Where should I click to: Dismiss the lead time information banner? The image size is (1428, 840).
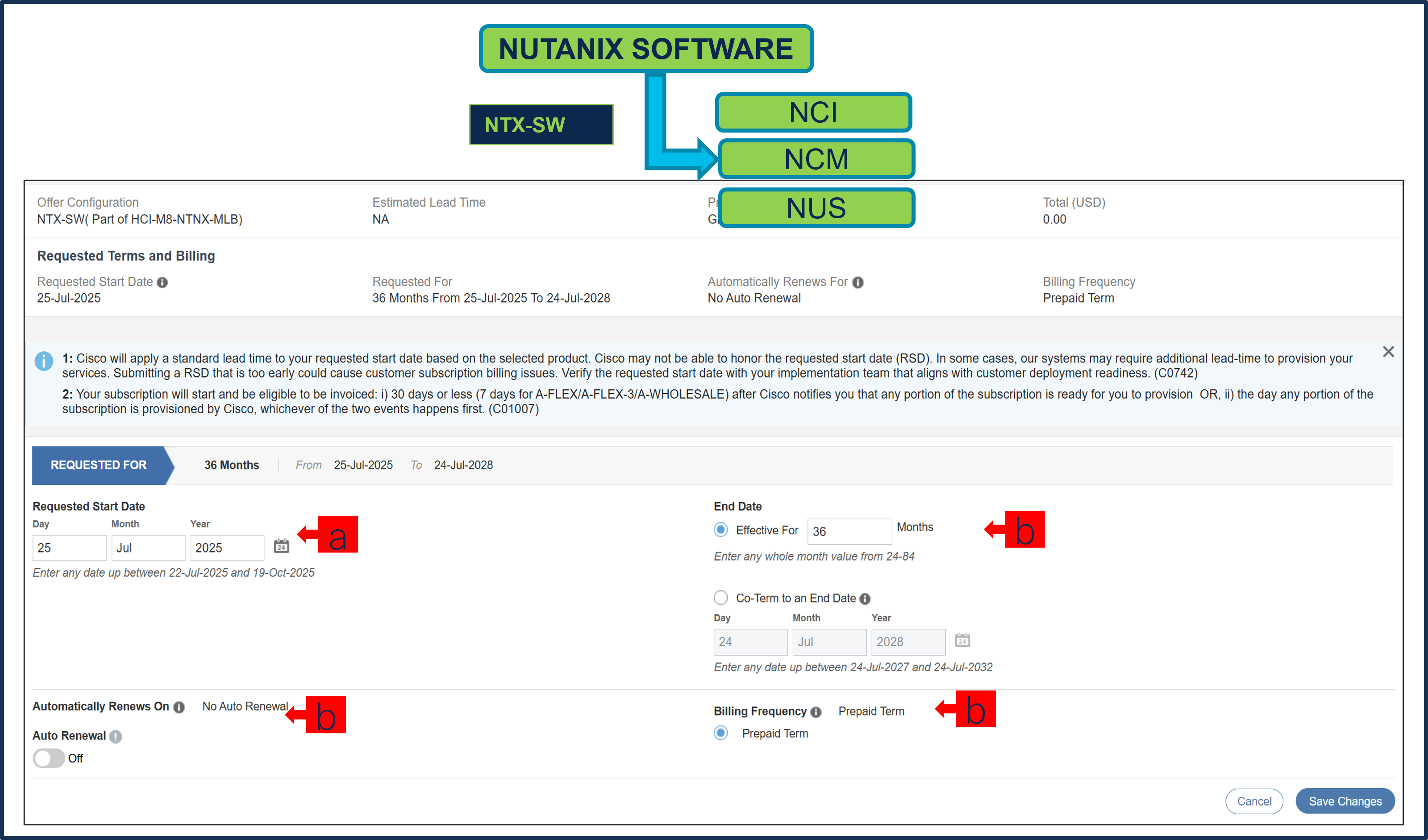(1389, 352)
